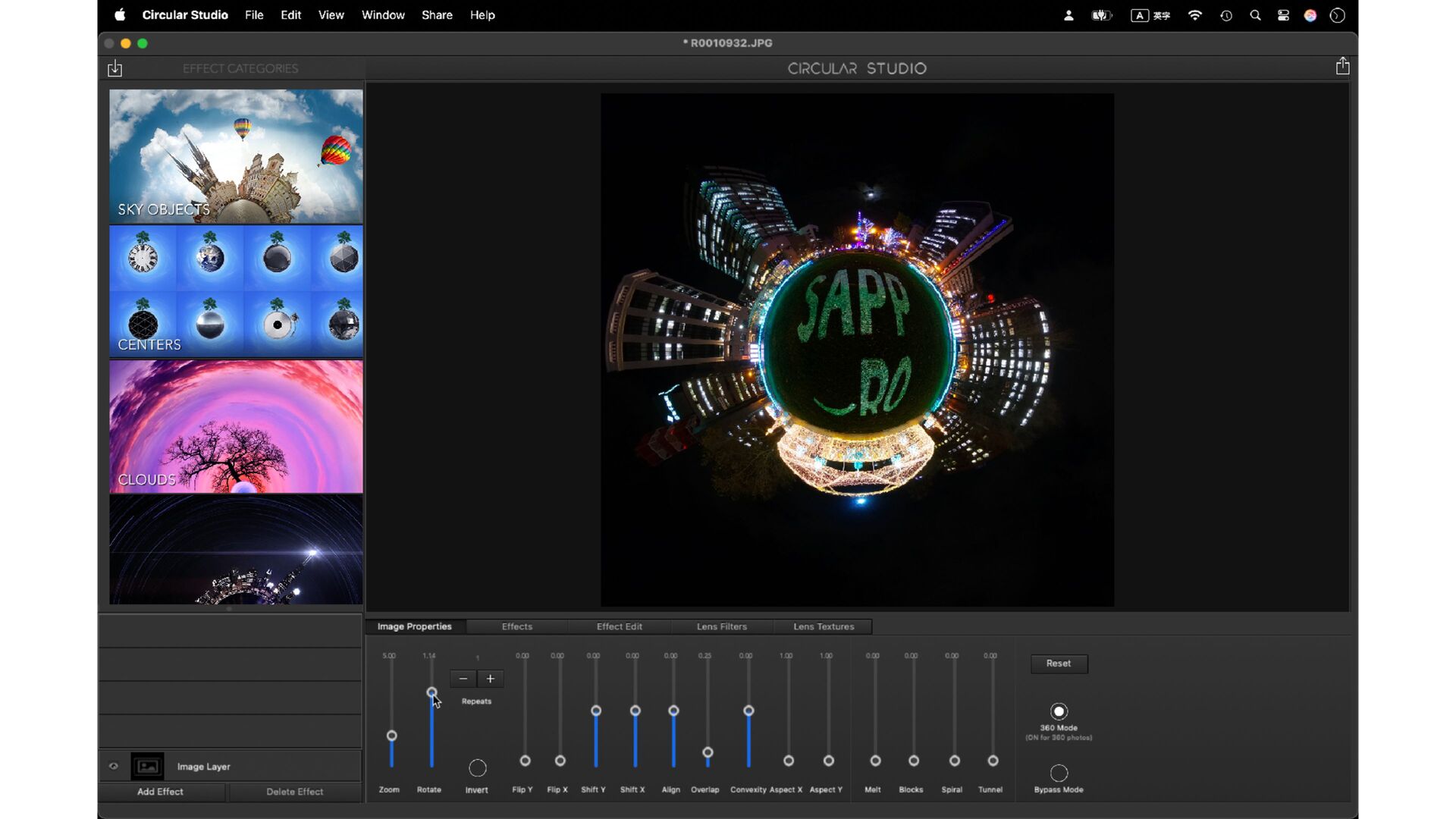Viewport: 1456px width, 819px height.
Task: Click the Siri icon in menu bar
Action: point(1310,15)
